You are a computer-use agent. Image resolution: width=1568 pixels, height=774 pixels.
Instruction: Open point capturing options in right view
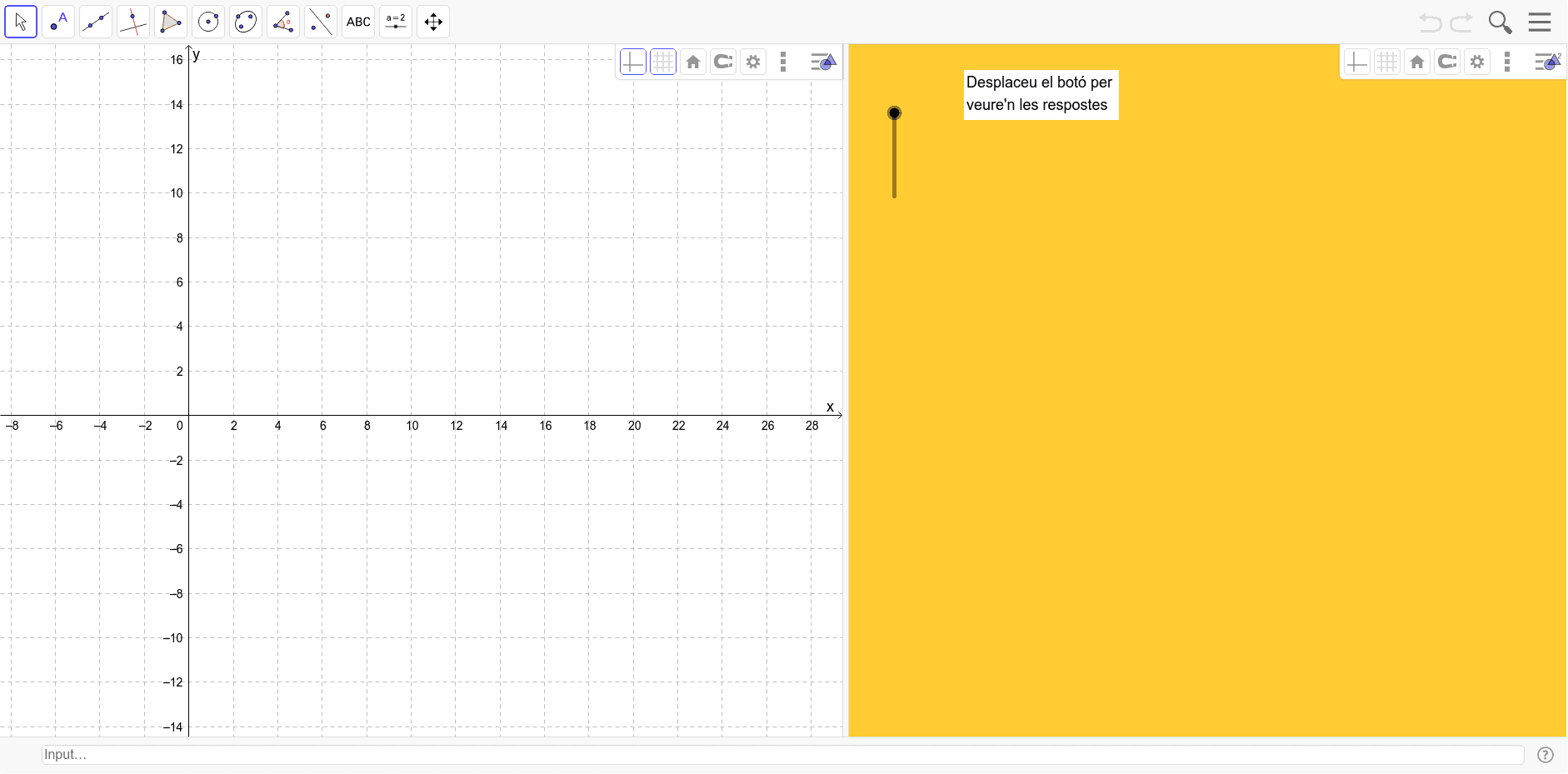pos(1447,62)
